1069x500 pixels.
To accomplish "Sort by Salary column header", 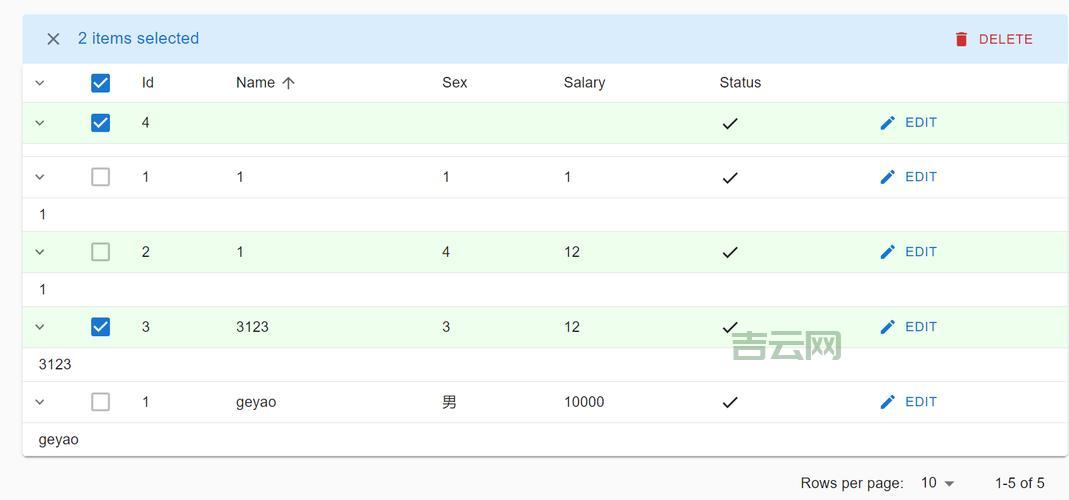I will point(584,83).
